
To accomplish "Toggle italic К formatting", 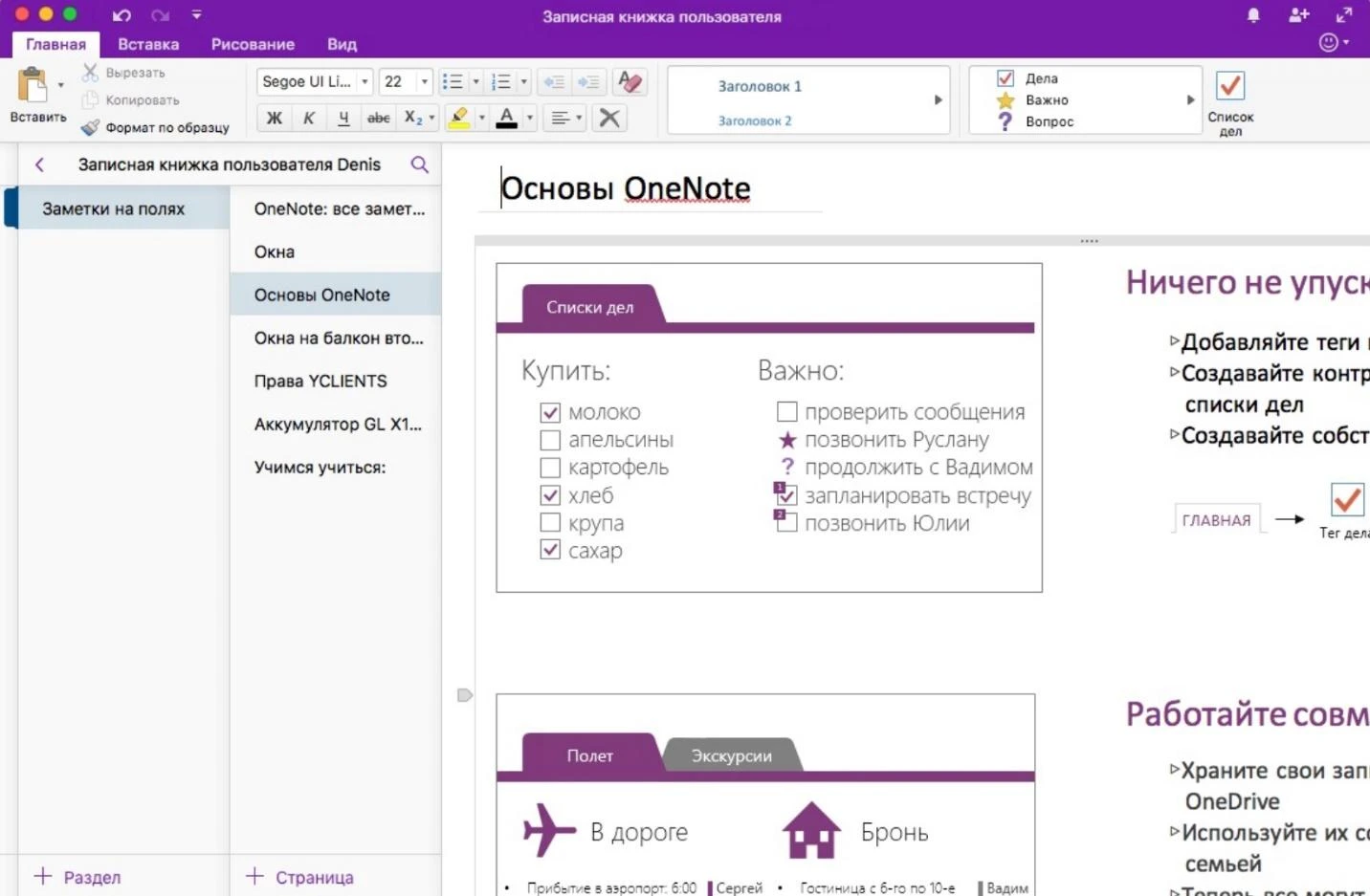I will click(309, 118).
